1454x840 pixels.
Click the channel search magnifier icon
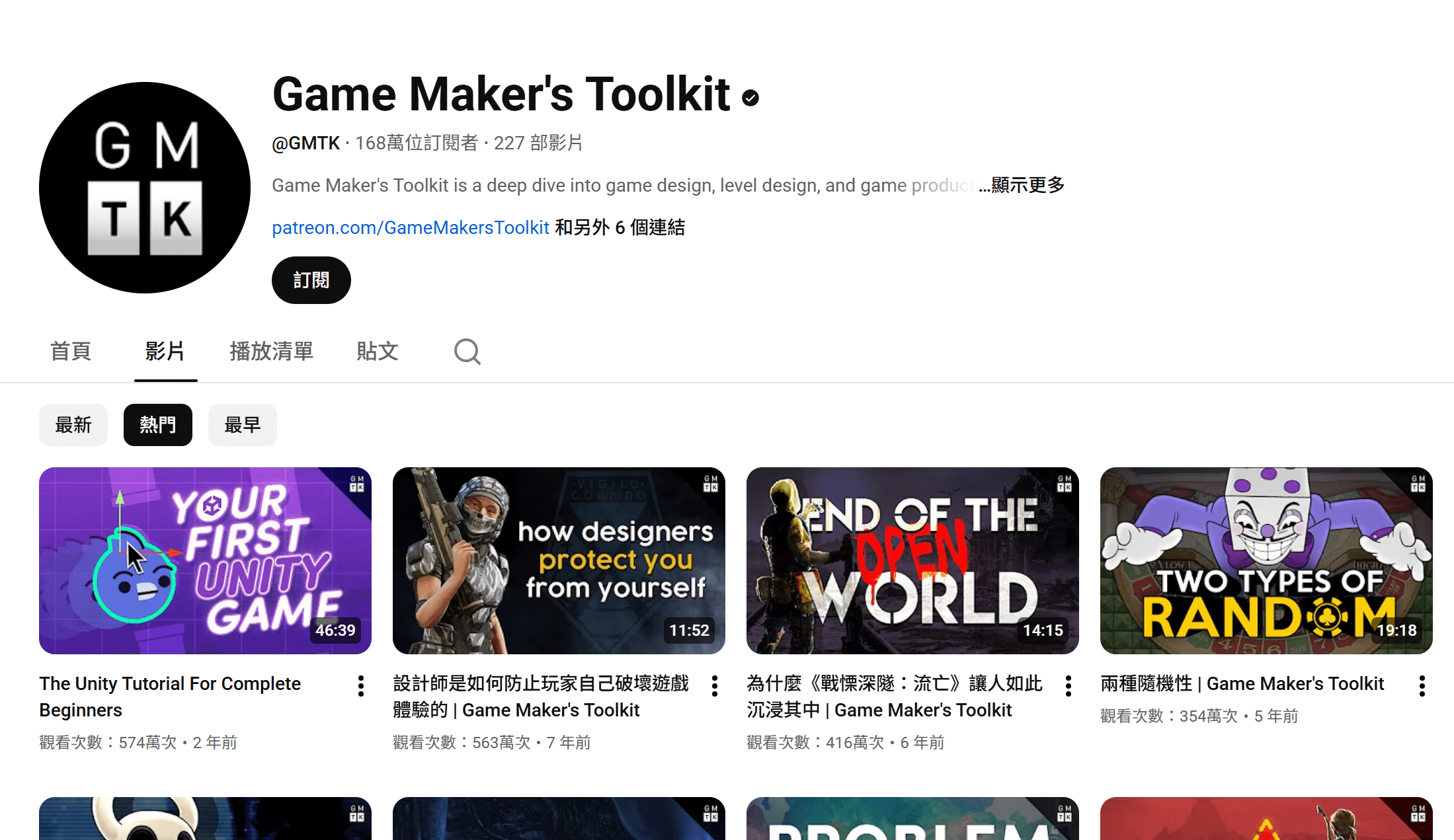467,352
